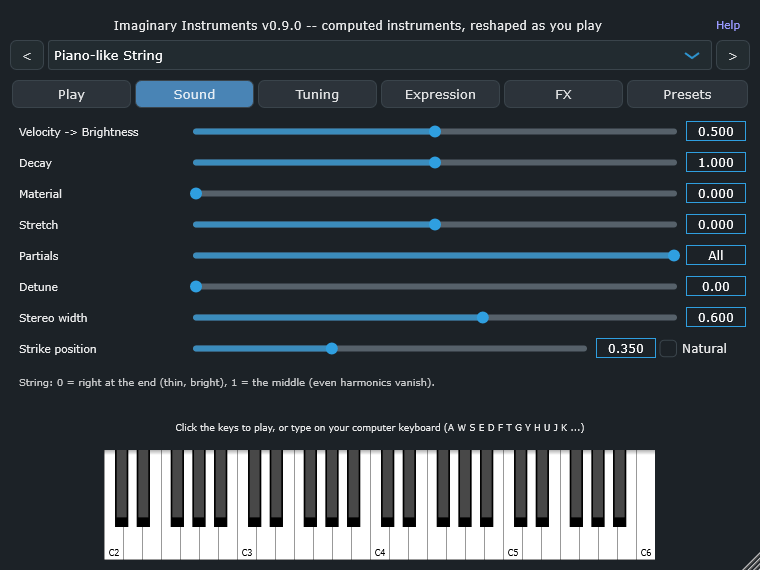Open the Tuning tab
This screenshot has height=570, width=760.
(x=317, y=94)
